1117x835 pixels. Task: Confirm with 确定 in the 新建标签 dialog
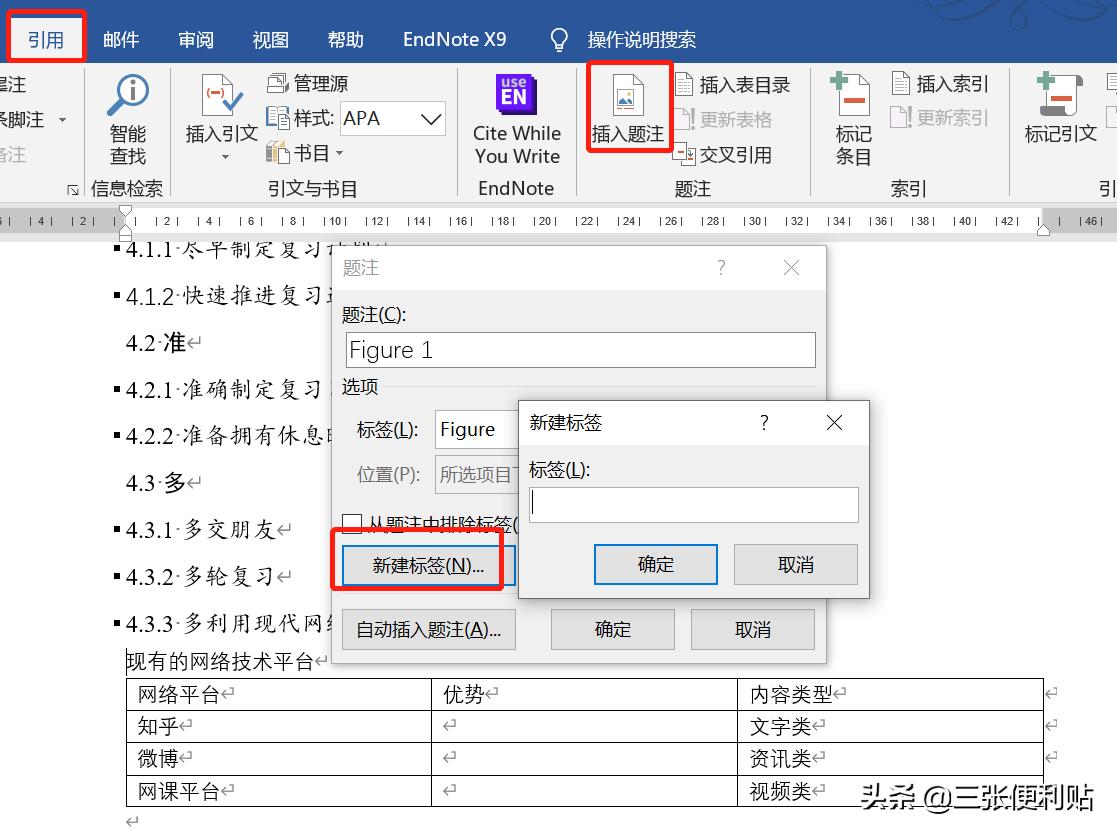point(655,564)
